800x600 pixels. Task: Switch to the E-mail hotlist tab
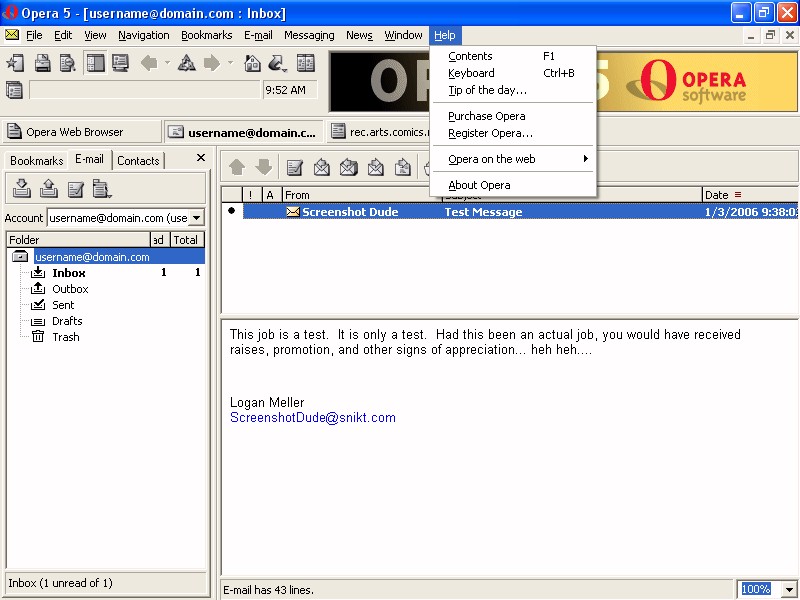[x=89, y=159]
